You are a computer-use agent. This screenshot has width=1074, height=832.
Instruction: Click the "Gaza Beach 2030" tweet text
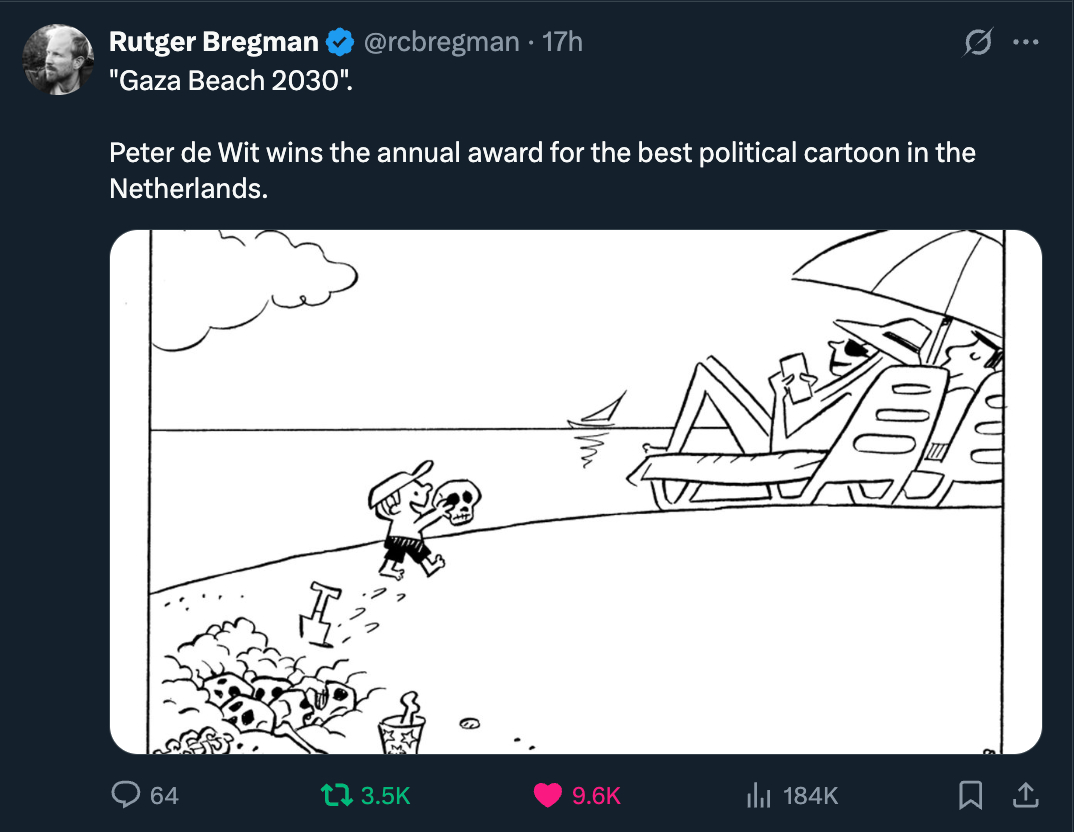231,80
